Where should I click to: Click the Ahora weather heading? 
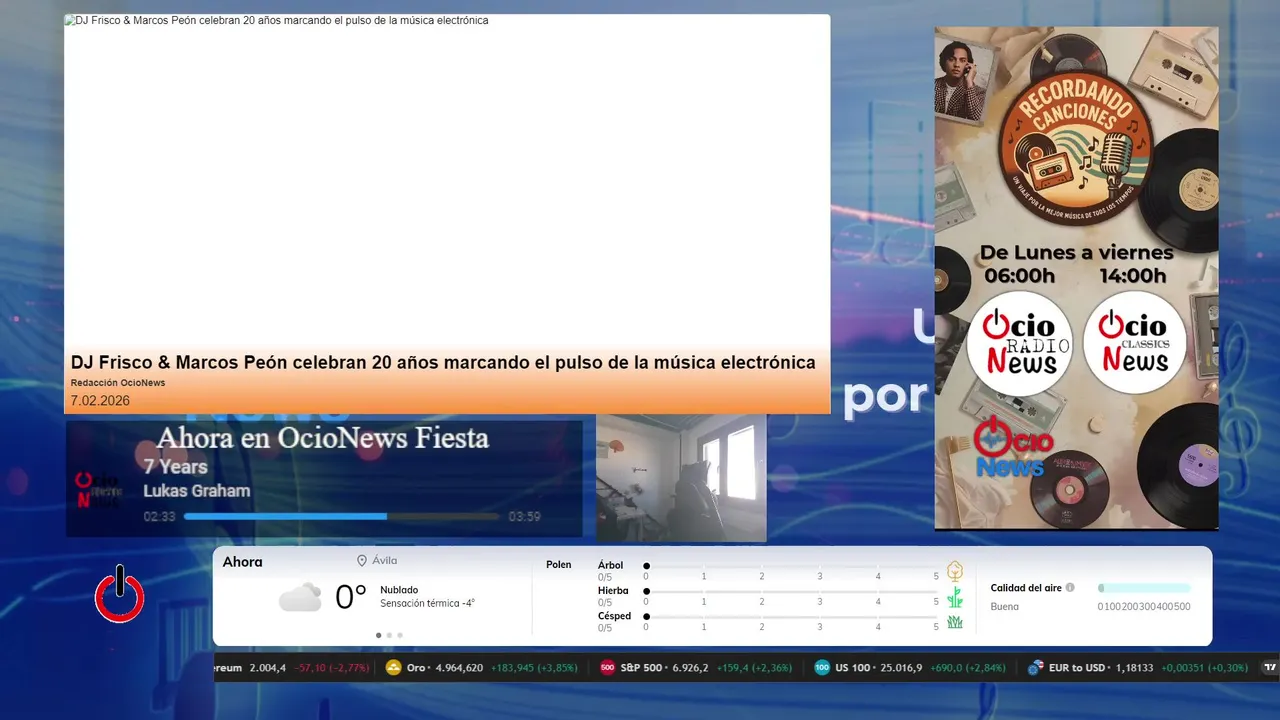point(243,562)
